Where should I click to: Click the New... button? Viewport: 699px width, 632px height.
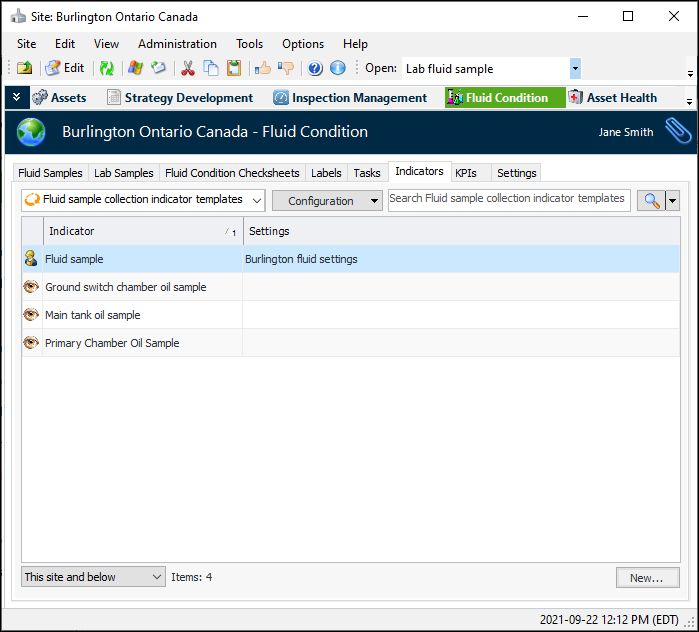[647, 578]
